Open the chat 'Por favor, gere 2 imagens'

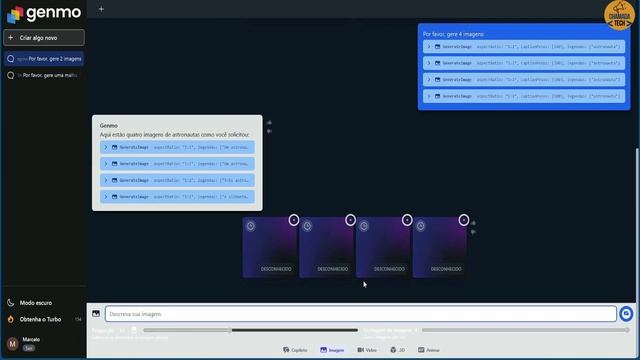click(44, 59)
